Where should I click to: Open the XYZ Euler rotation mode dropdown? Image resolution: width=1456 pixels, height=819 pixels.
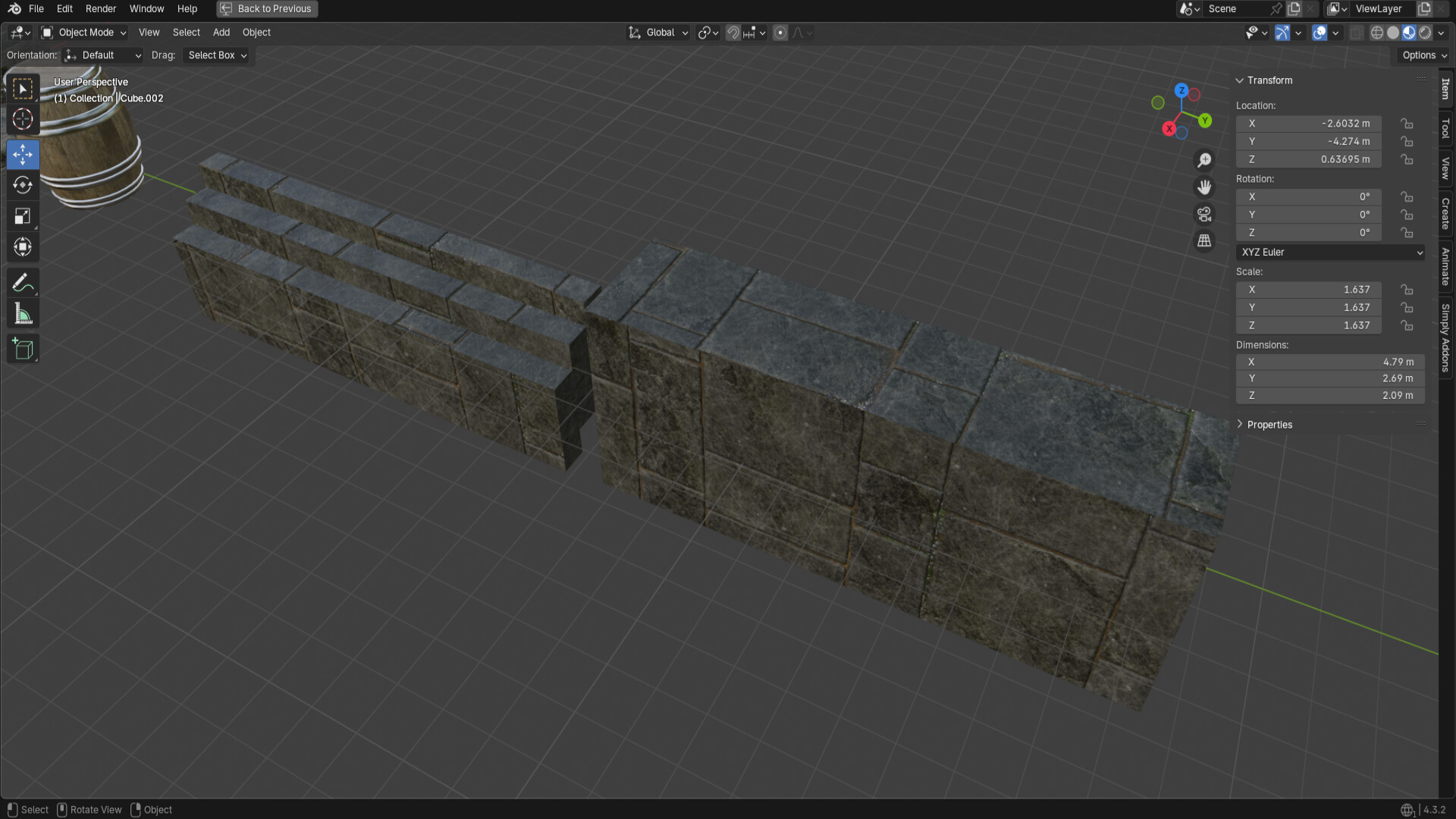[1330, 253]
